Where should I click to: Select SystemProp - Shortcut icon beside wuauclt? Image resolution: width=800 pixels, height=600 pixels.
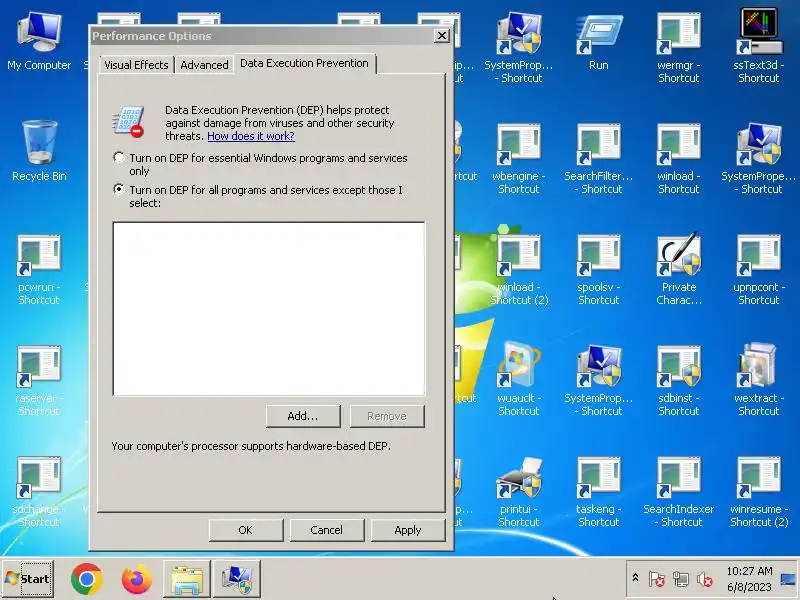point(598,380)
